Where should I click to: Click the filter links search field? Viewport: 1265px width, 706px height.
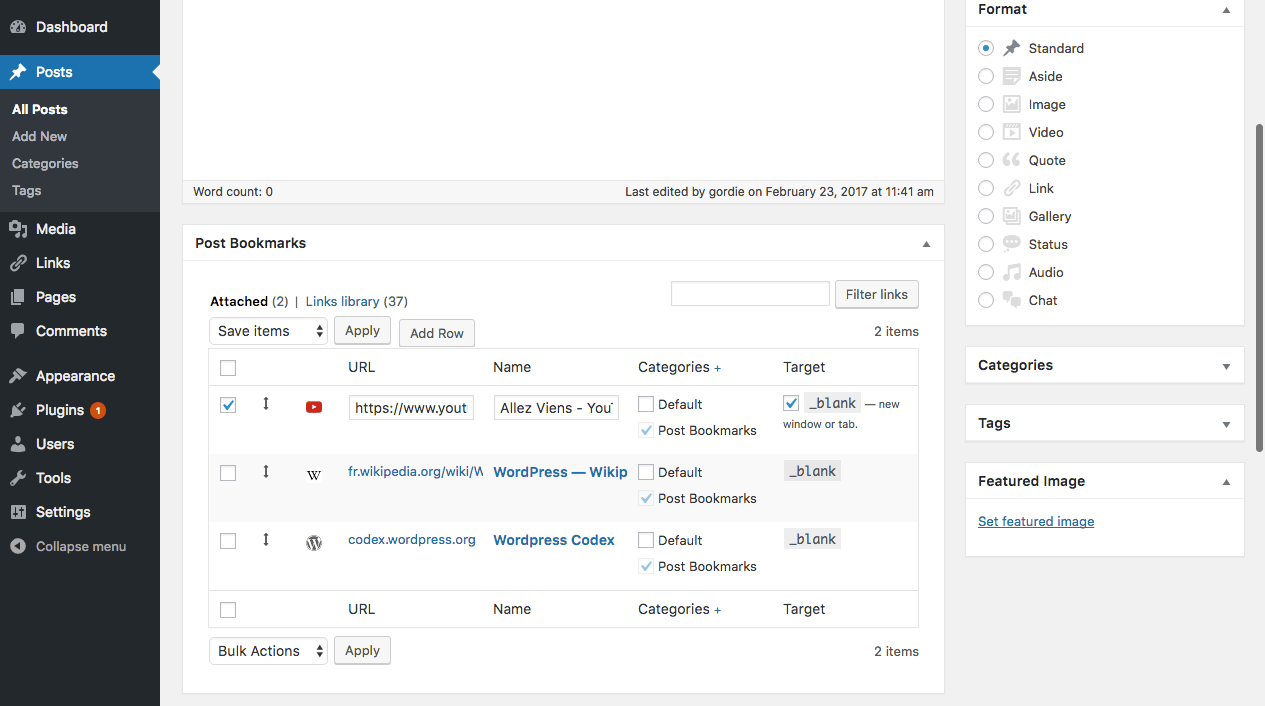750,294
